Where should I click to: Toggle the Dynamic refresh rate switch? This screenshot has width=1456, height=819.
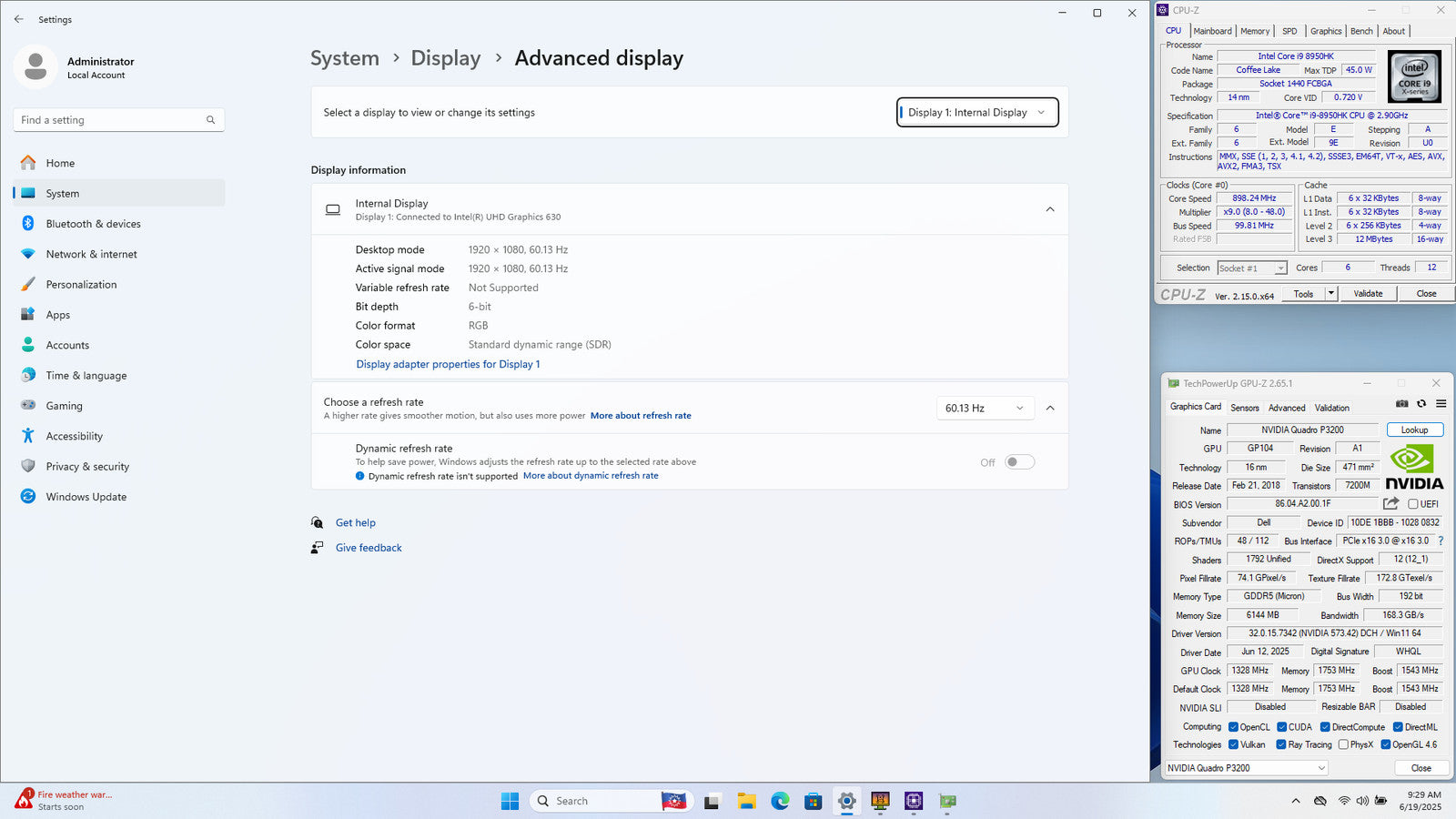pyautogui.click(x=1019, y=462)
